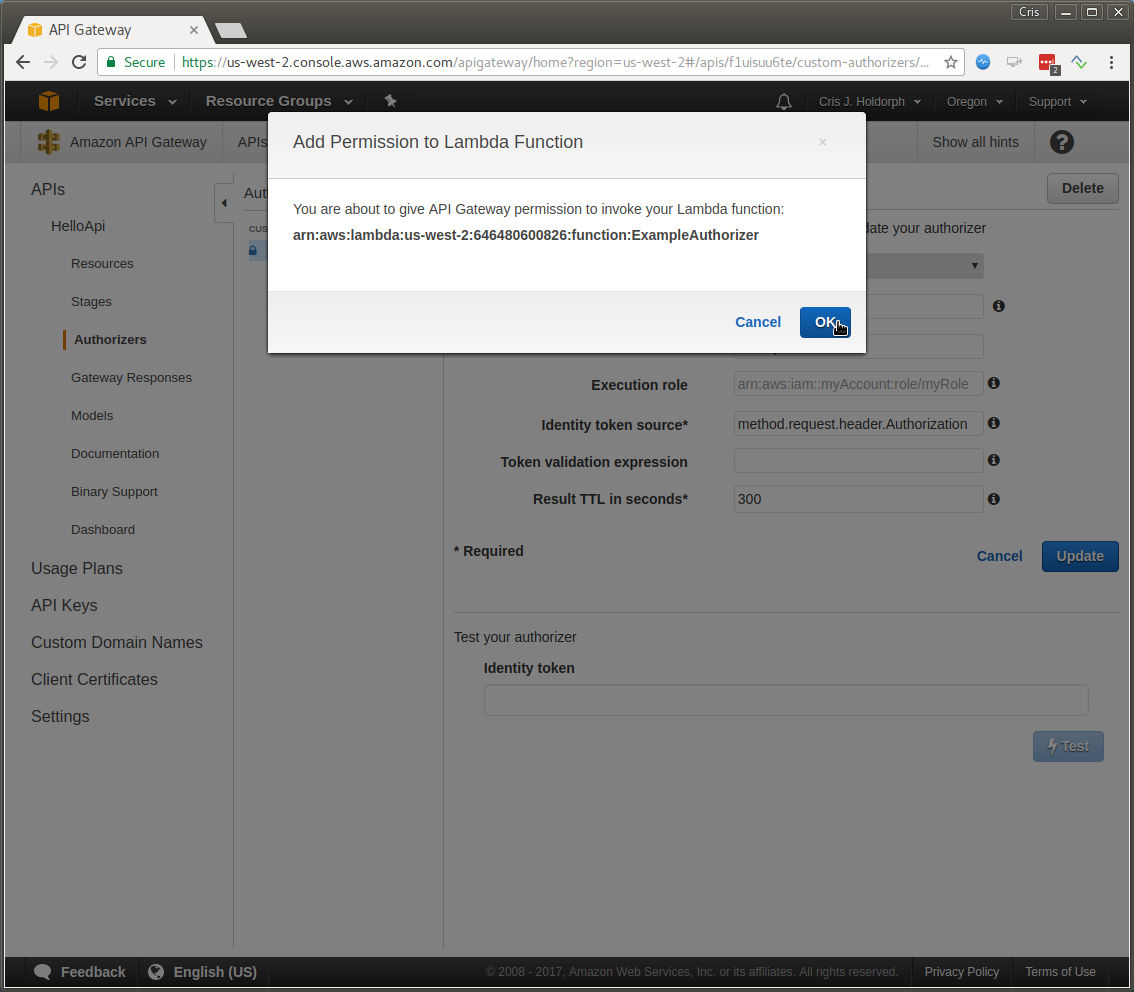The height and width of the screenshot is (992, 1134).
Task: Click info icon beside Identity token source
Action: pos(994,423)
